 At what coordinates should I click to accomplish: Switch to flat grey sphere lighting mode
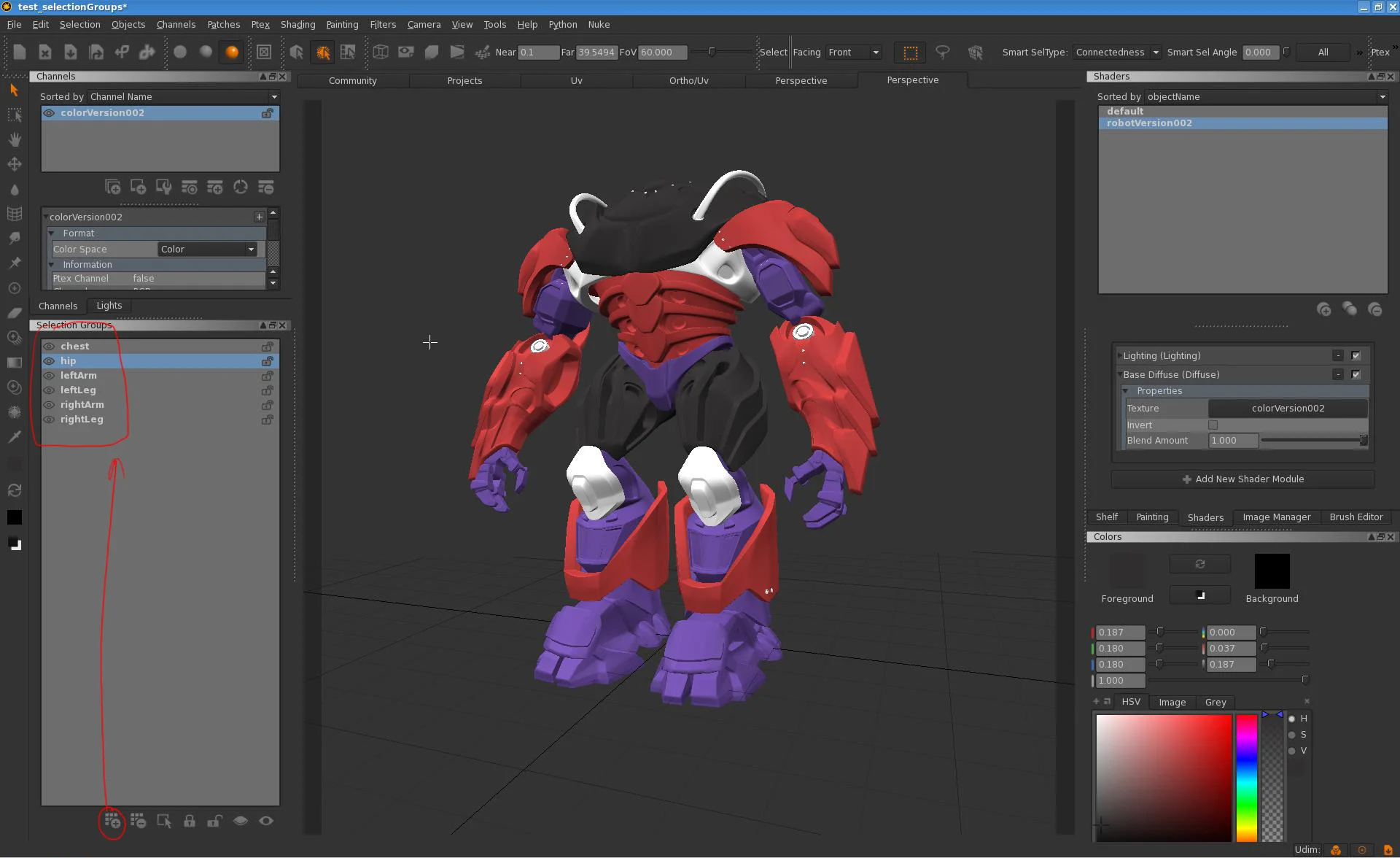coord(180,52)
